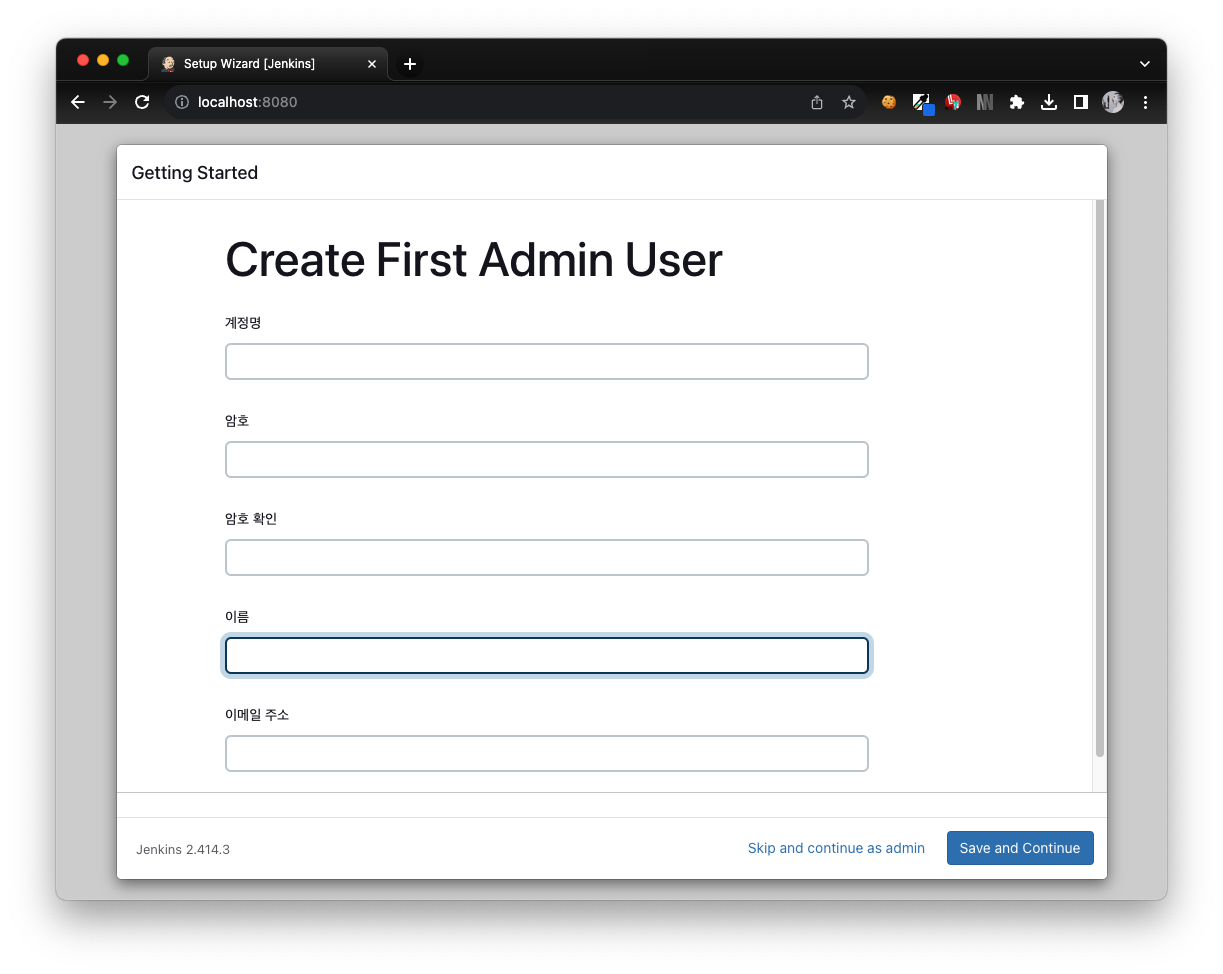The width and height of the screenshot is (1223, 974).
Task: Focus the 계정명 username field
Action: coord(547,361)
